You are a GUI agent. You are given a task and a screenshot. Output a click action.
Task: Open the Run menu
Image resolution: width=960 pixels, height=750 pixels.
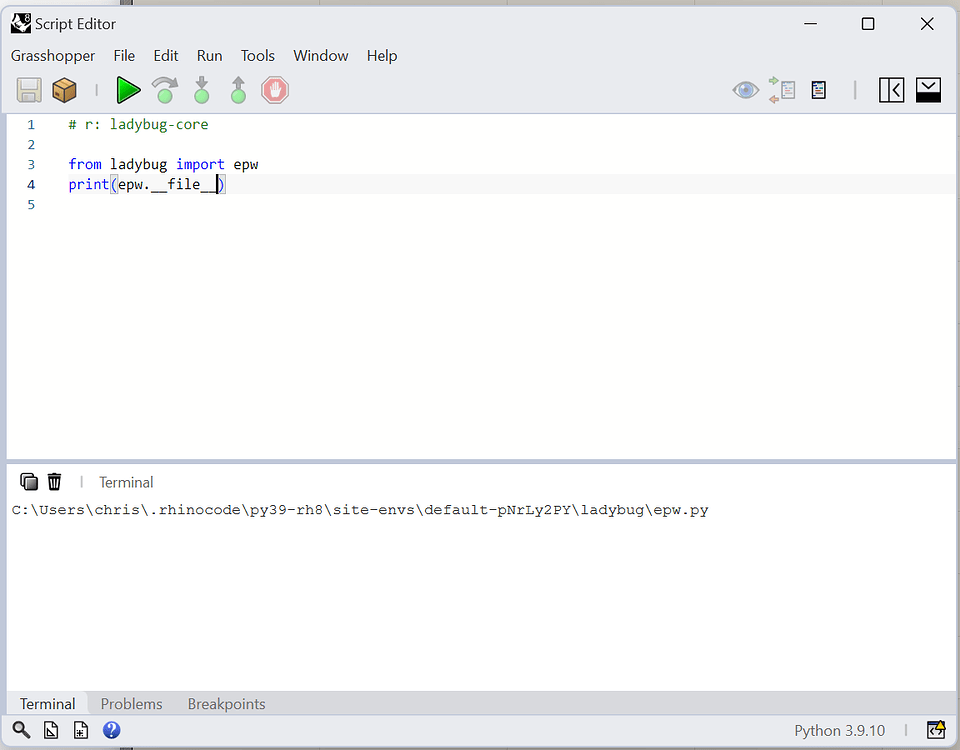click(x=209, y=56)
